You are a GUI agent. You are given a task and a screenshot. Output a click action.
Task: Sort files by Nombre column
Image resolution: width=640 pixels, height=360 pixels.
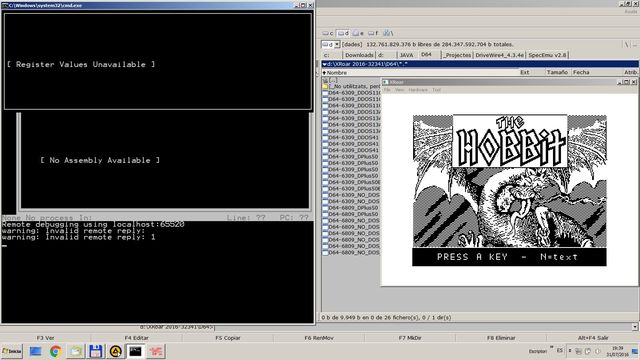pos(420,72)
